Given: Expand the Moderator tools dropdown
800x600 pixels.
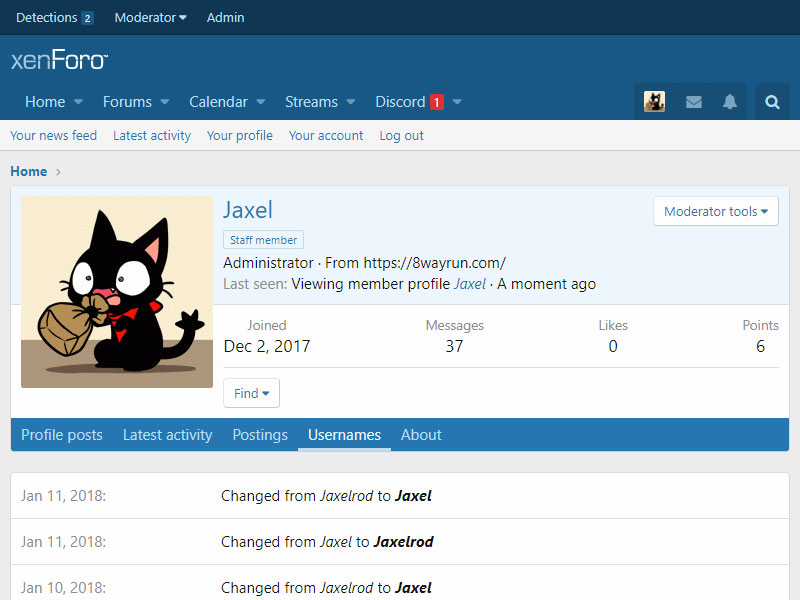Looking at the screenshot, I should click(x=715, y=211).
